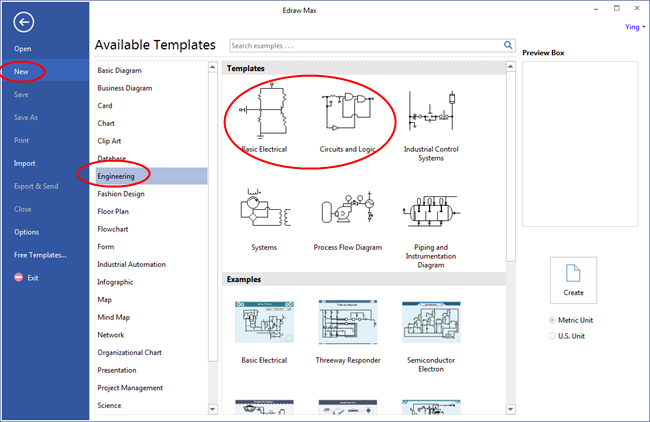Viewport: 650px width, 422px height.
Task: Choose the Circuits and Logic template icon
Action: click(x=346, y=113)
